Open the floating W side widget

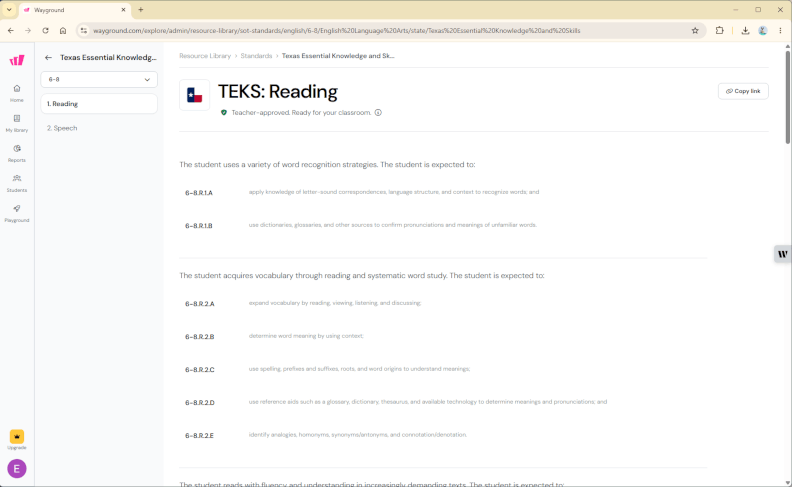782,254
